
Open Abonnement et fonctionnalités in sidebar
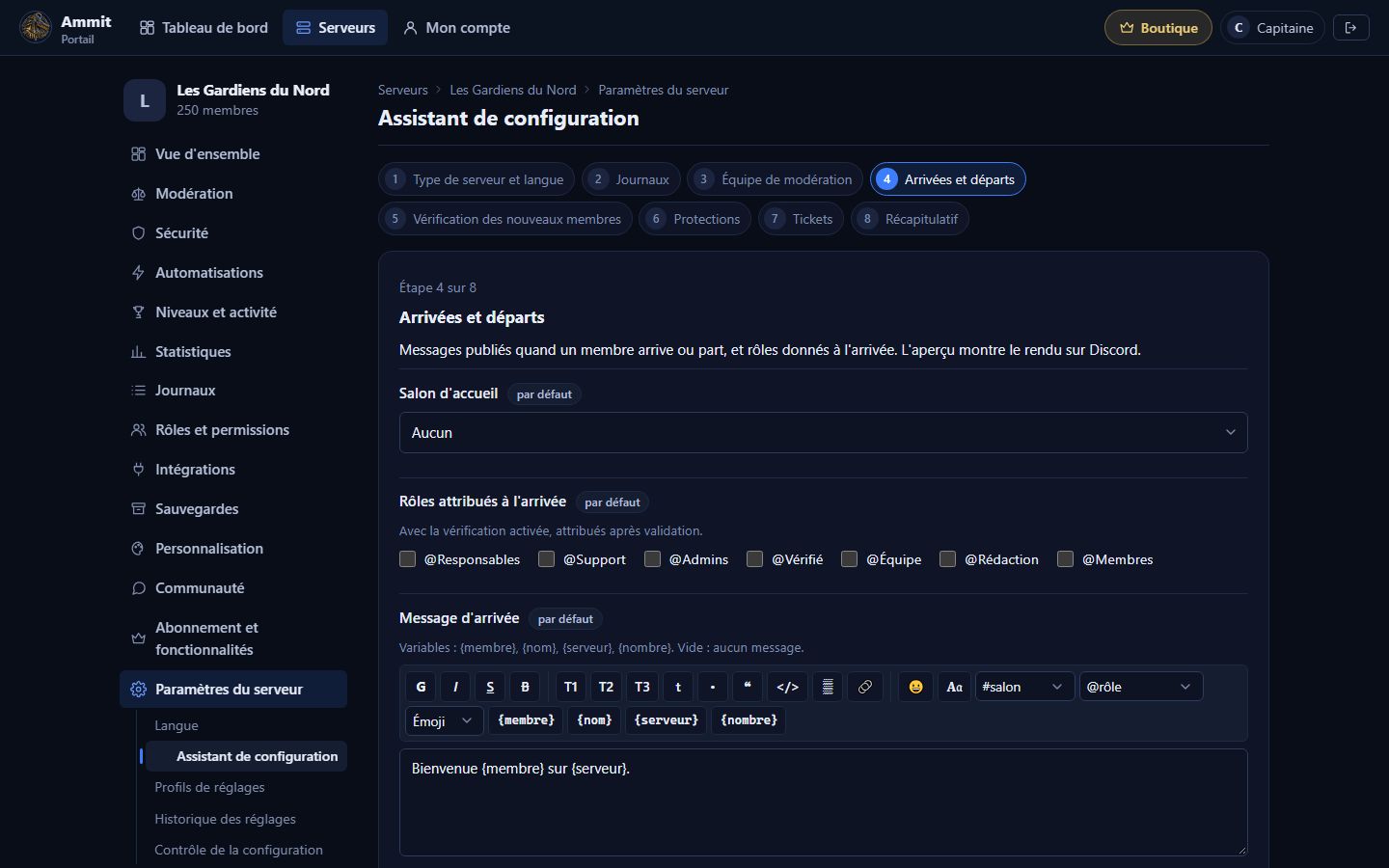(233, 638)
